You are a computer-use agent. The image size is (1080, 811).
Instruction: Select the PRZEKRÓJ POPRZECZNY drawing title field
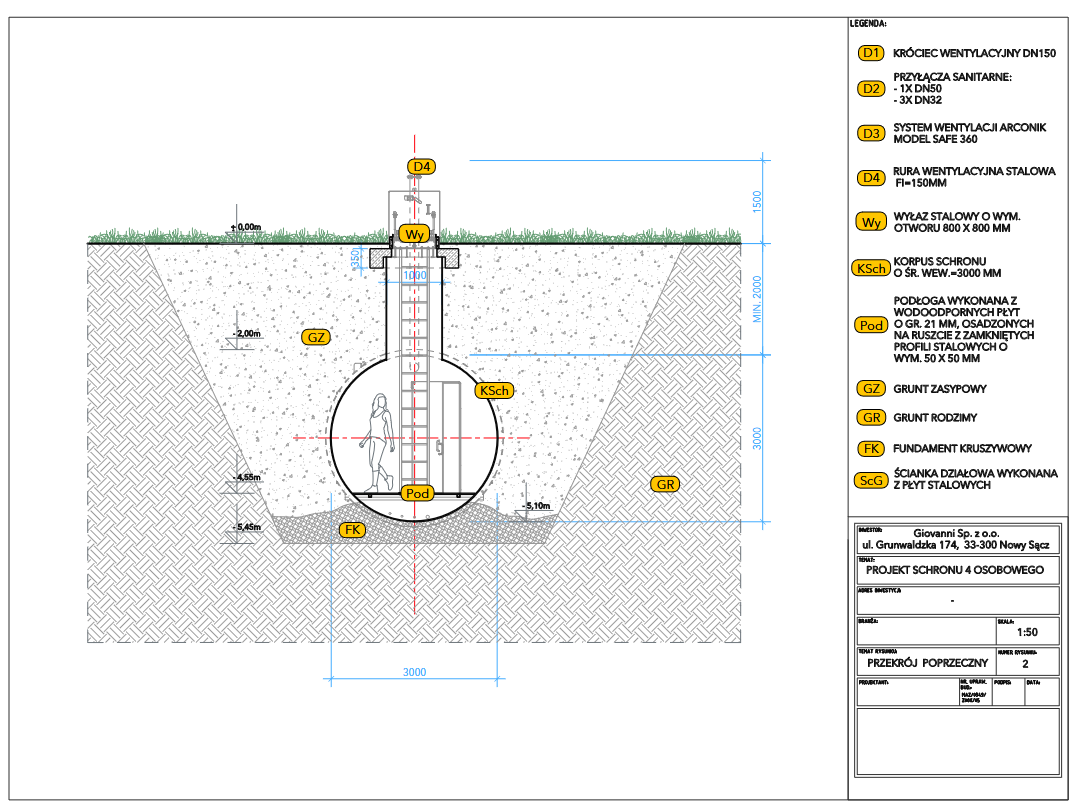click(x=927, y=662)
